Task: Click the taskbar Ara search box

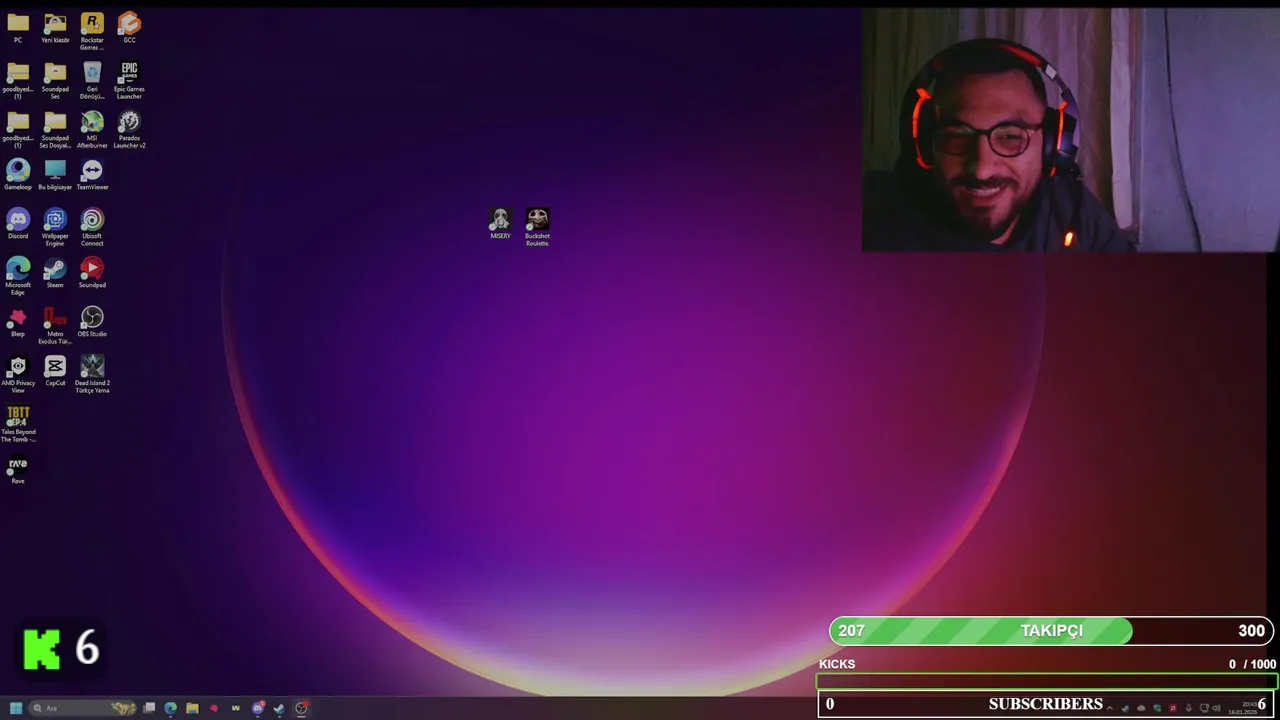Action: (x=83, y=708)
